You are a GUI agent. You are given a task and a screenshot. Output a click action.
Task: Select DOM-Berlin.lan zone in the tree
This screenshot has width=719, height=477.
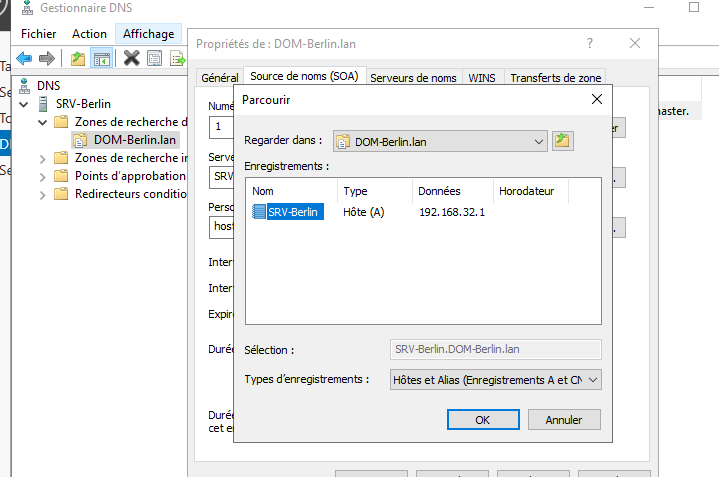[134, 140]
